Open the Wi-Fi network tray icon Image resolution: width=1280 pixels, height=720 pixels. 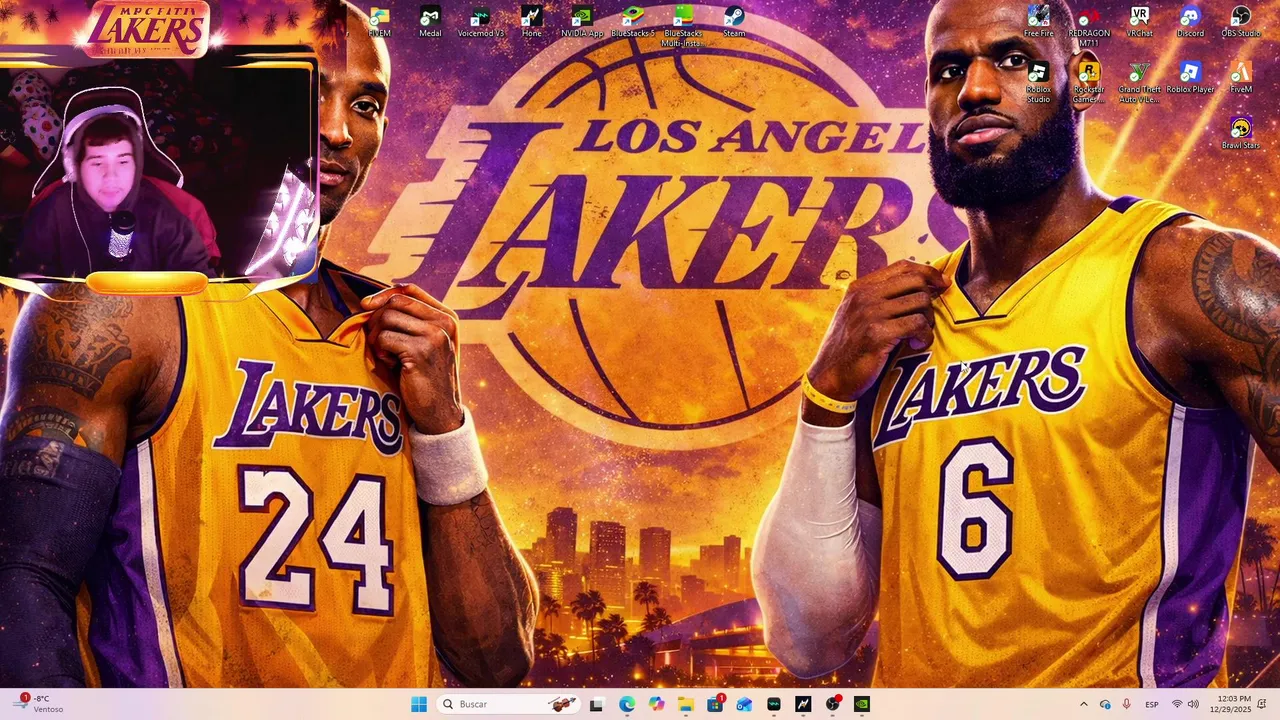(x=1177, y=704)
